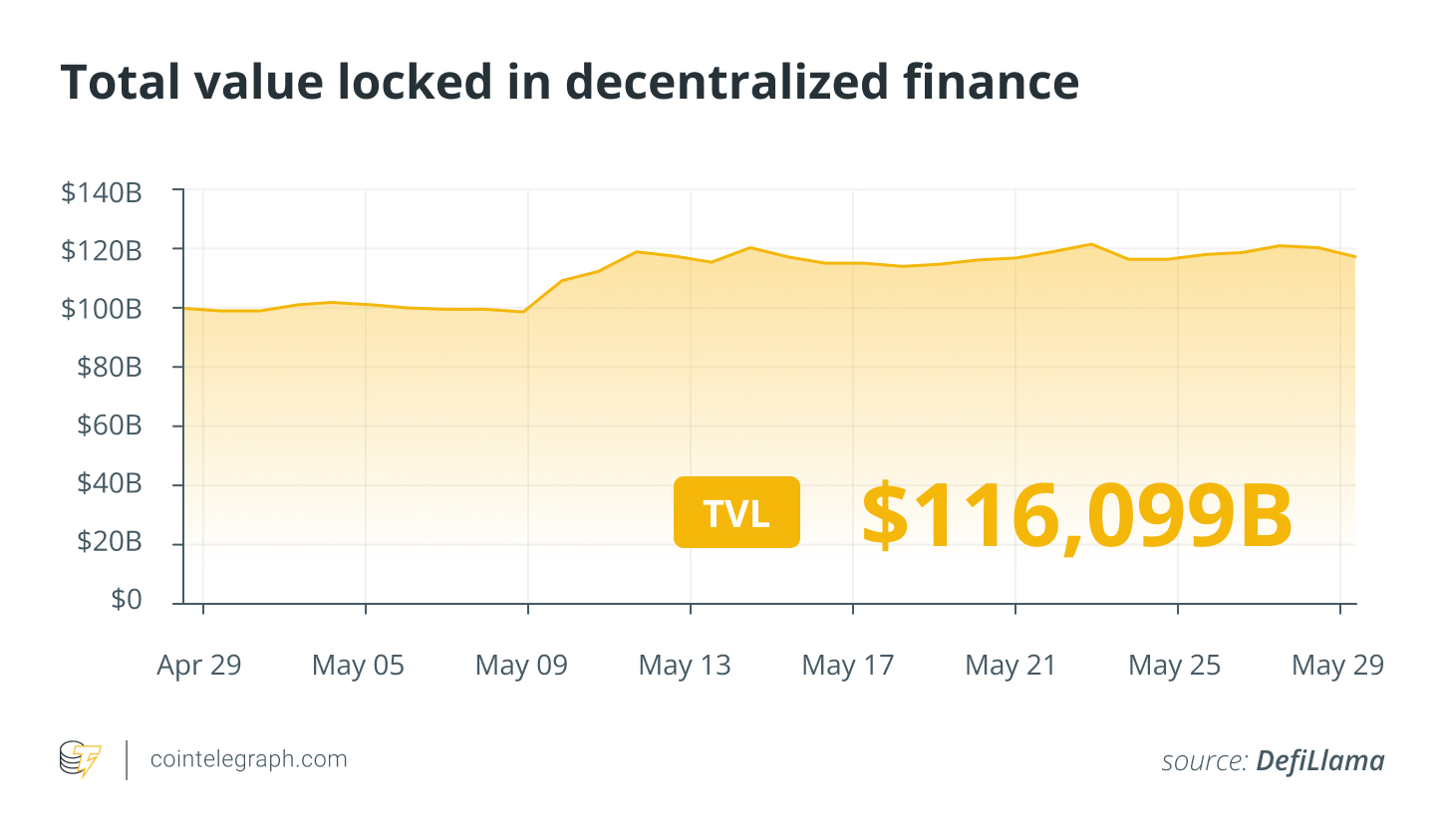The image size is (1445, 840).
Task: Click the May 17 date label
Action: 848,665
